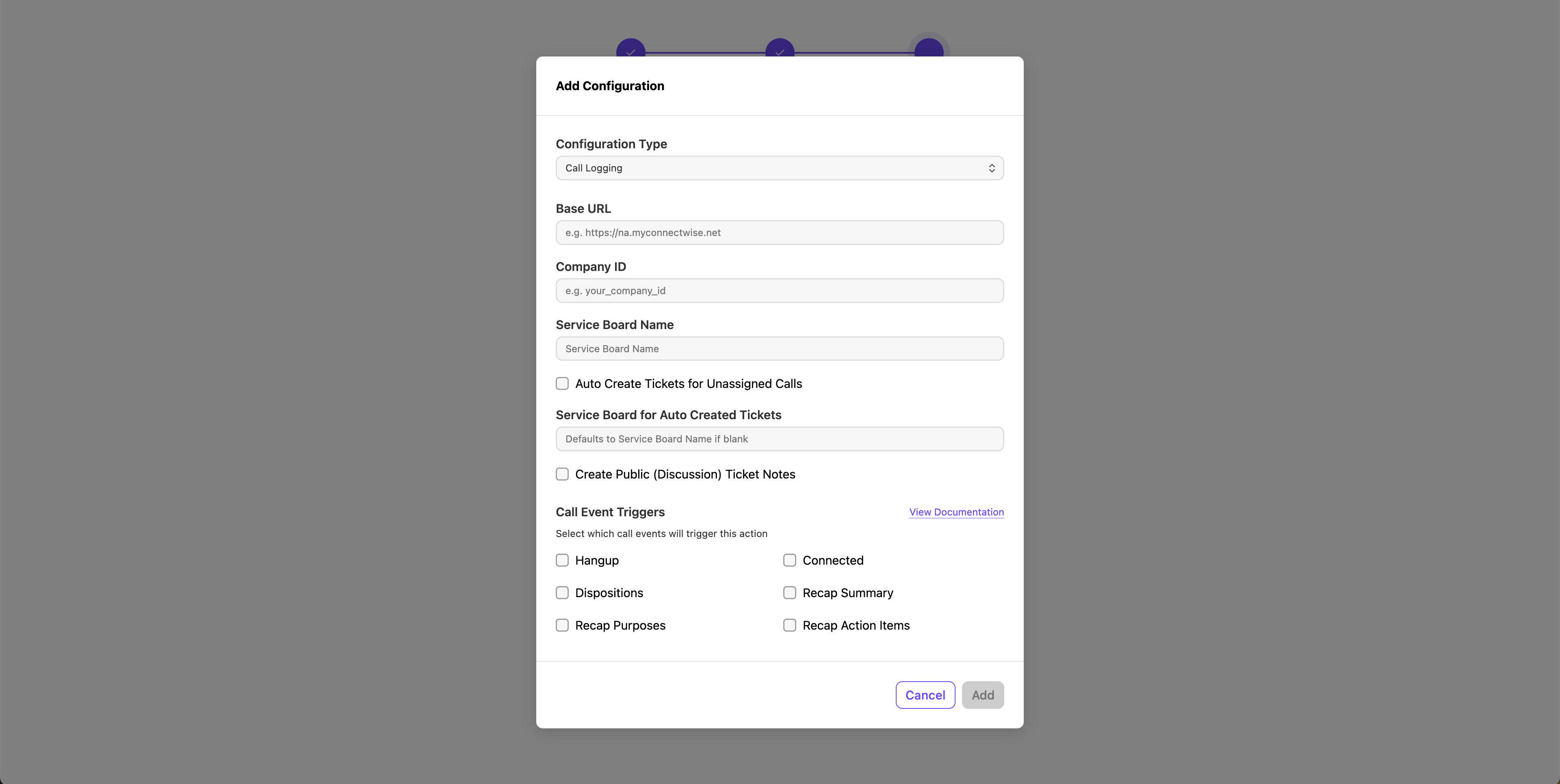Image resolution: width=1560 pixels, height=784 pixels.
Task: Click 'Select which call events will trigger this action' text
Action: (x=661, y=533)
